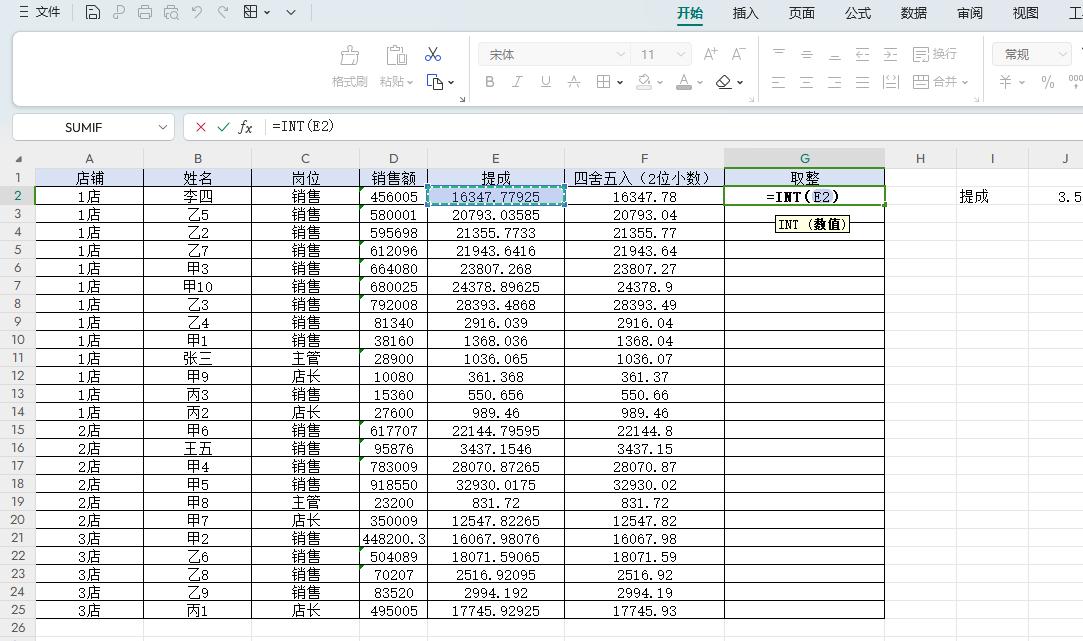This screenshot has width=1083, height=641.
Task: Expand the Copy options arrow
Action: (x=451, y=82)
